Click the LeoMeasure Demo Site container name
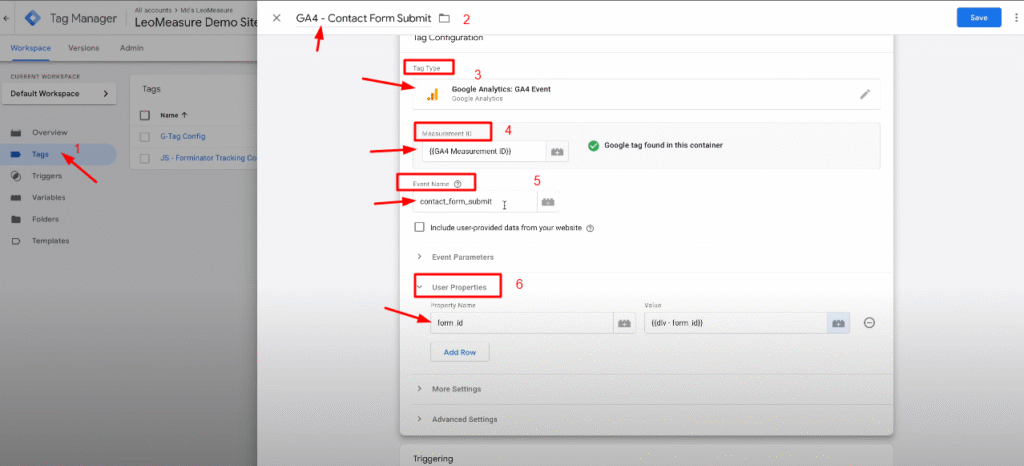This screenshot has width=1024, height=466. (x=195, y=22)
